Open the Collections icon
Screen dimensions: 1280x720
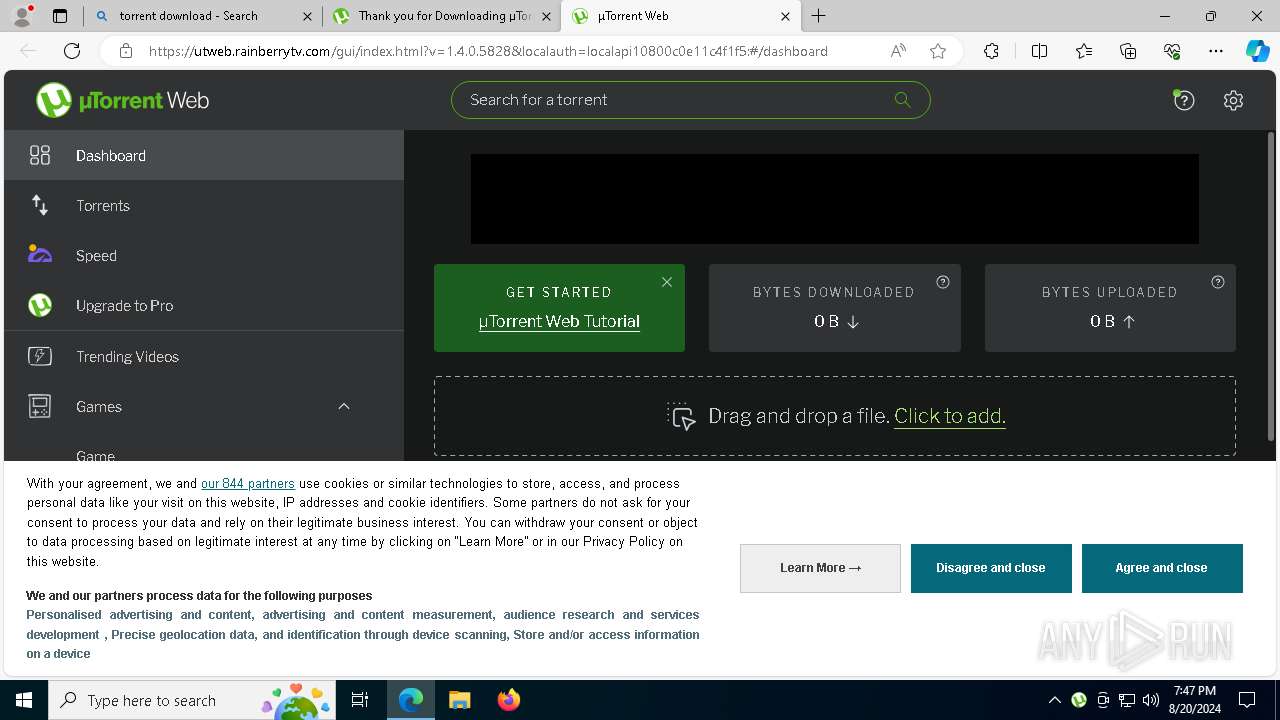click(1128, 51)
